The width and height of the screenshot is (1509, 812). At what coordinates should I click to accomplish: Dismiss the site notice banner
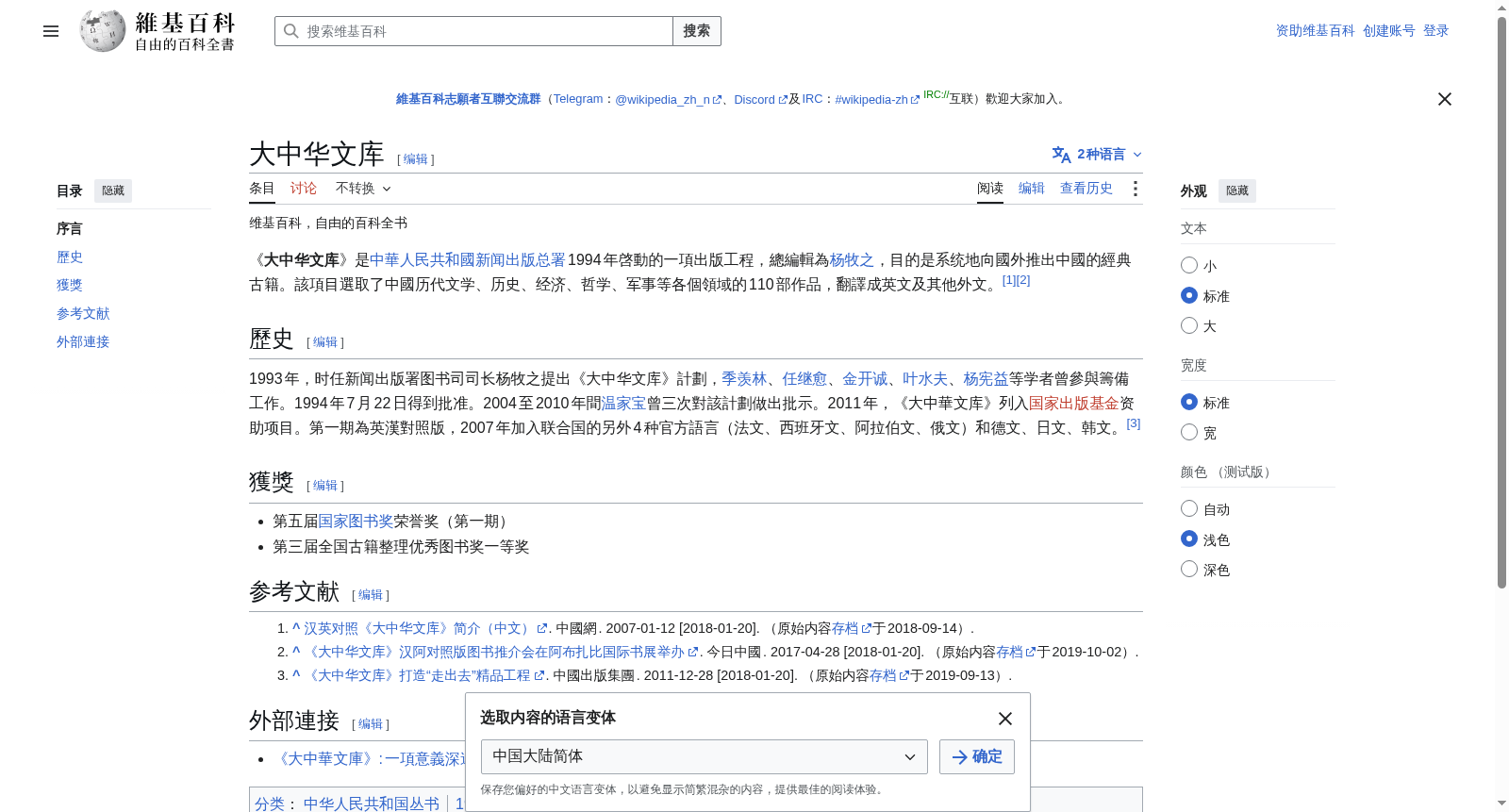[x=1444, y=99]
